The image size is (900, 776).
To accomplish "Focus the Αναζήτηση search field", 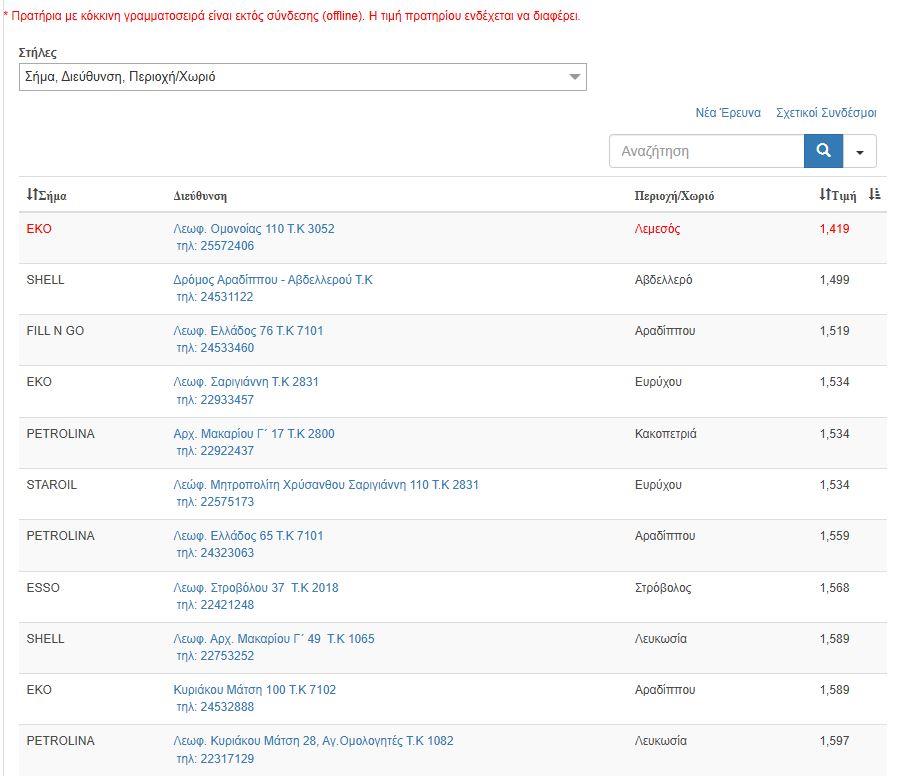I will pyautogui.click(x=706, y=151).
